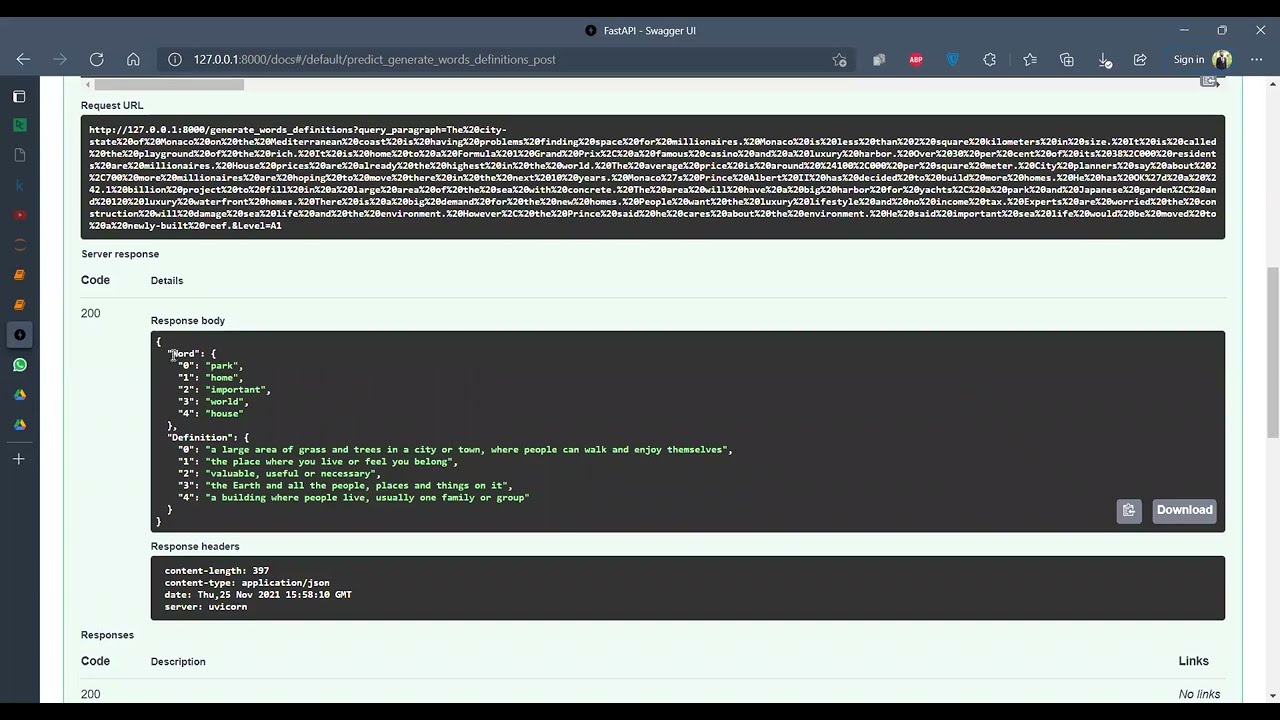
Task: Click the 'Server response' heading
Action: pyautogui.click(x=120, y=254)
